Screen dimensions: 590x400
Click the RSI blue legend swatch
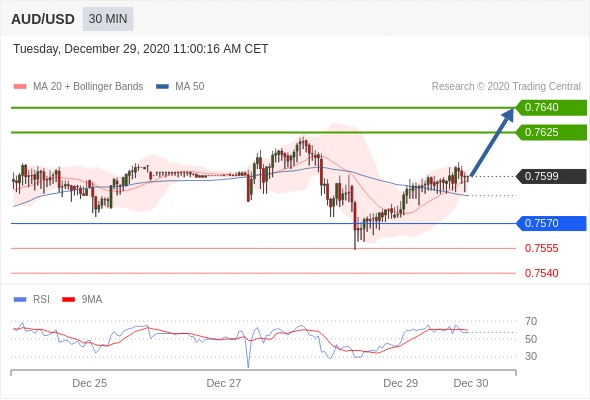[20, 300]
